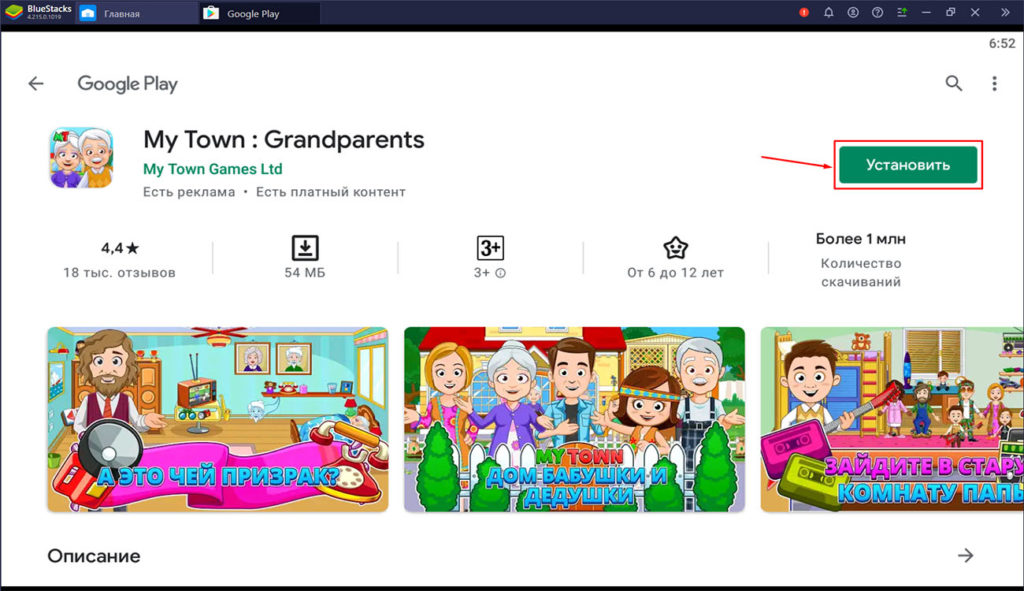This screenshot has width=1024, height=591.
Task: Click the red alert icon in title bar
Action: click(x=804, y=12)
